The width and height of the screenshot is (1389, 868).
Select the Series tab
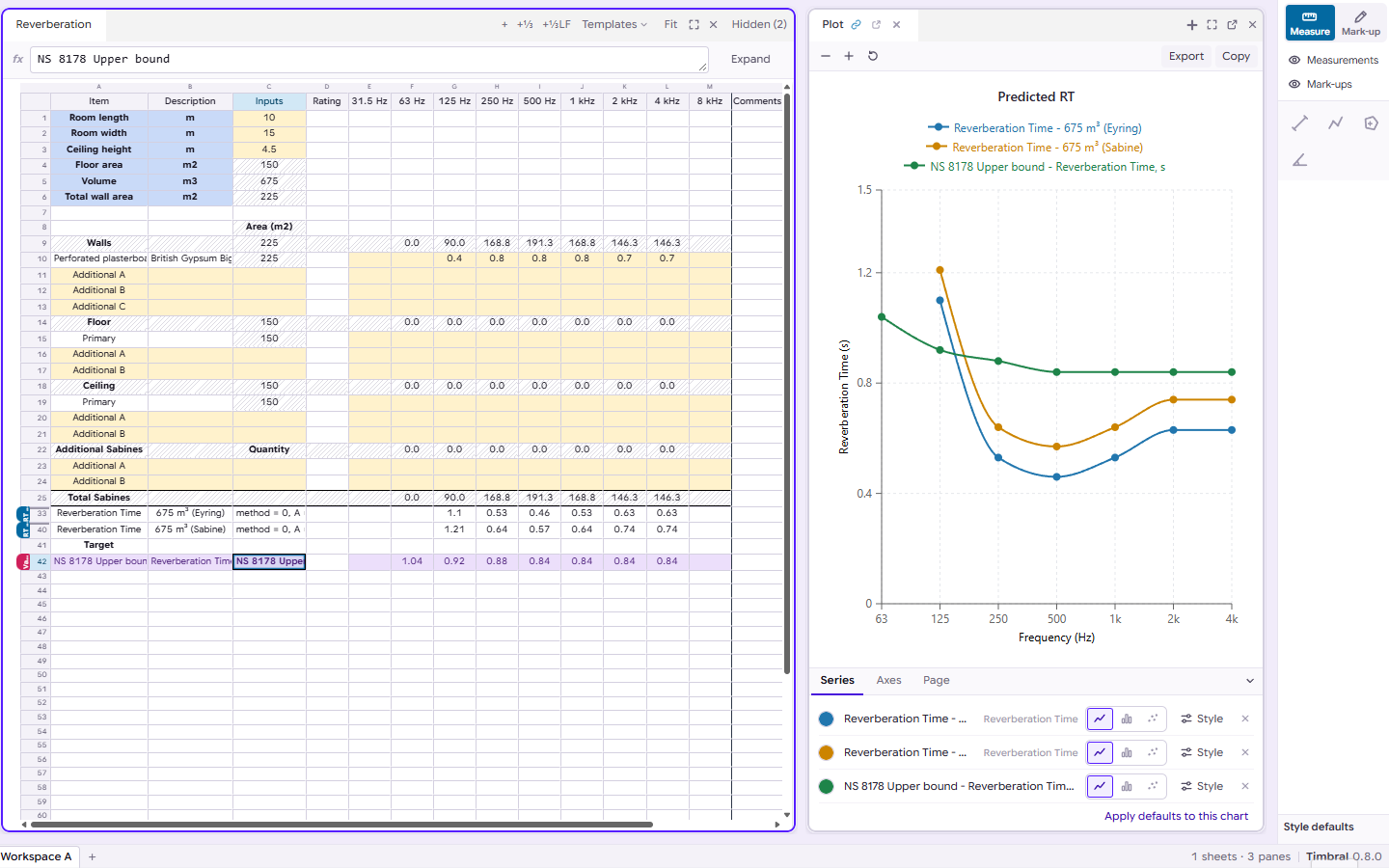click(837, 680)
